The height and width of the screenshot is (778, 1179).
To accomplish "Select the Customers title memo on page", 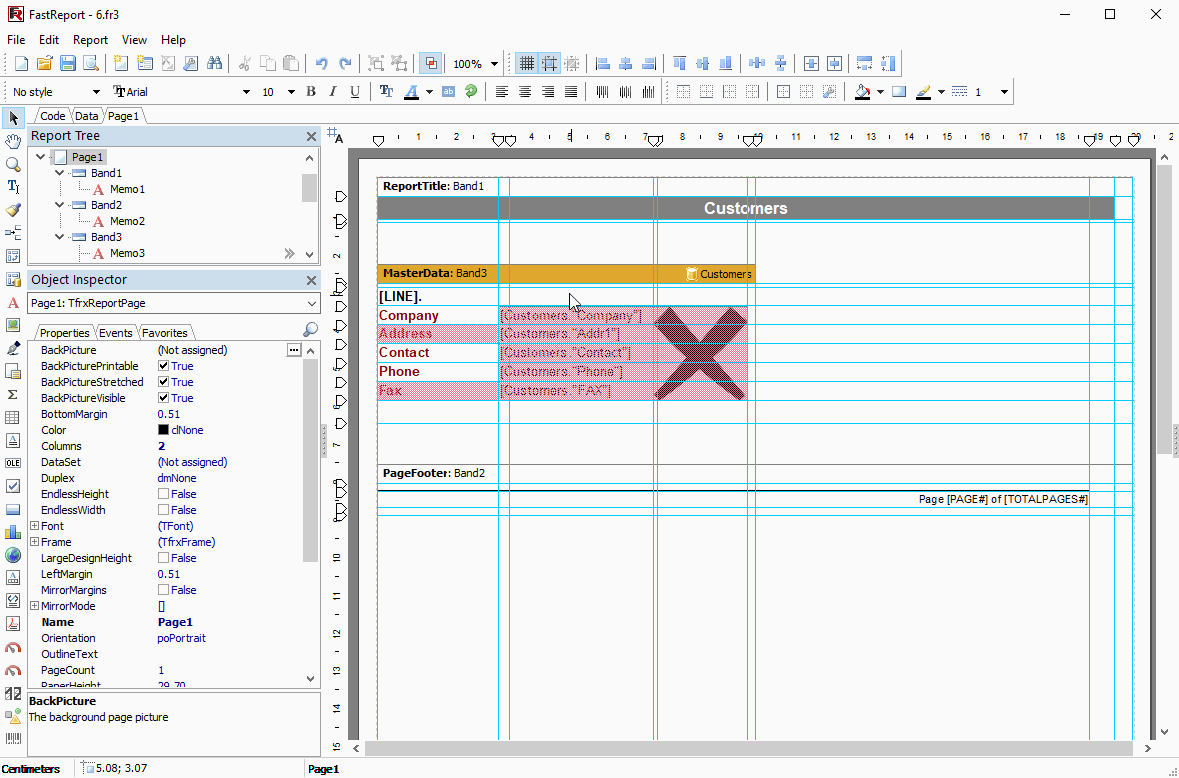I will (745, 208).
